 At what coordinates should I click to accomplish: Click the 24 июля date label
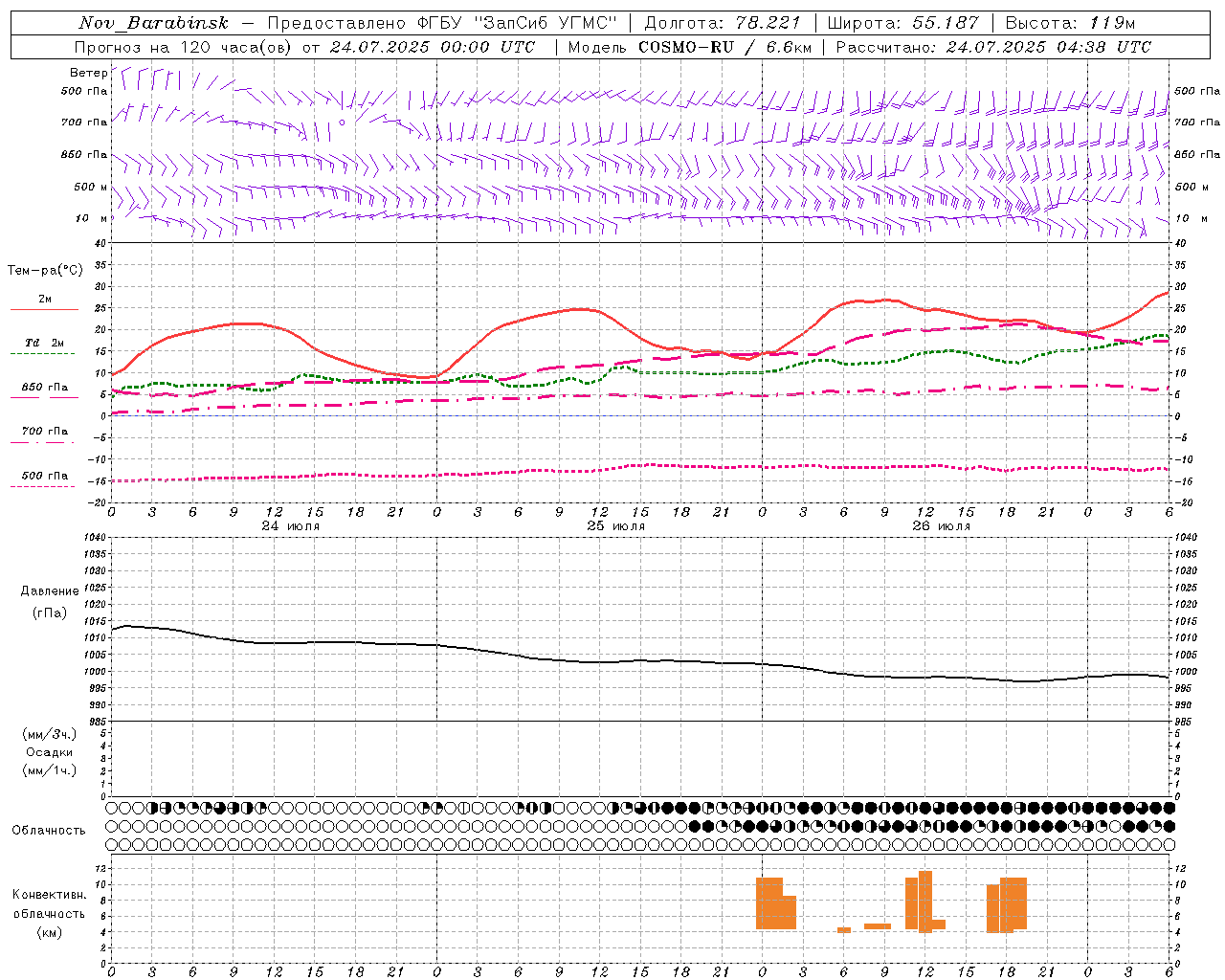[290, 526]
